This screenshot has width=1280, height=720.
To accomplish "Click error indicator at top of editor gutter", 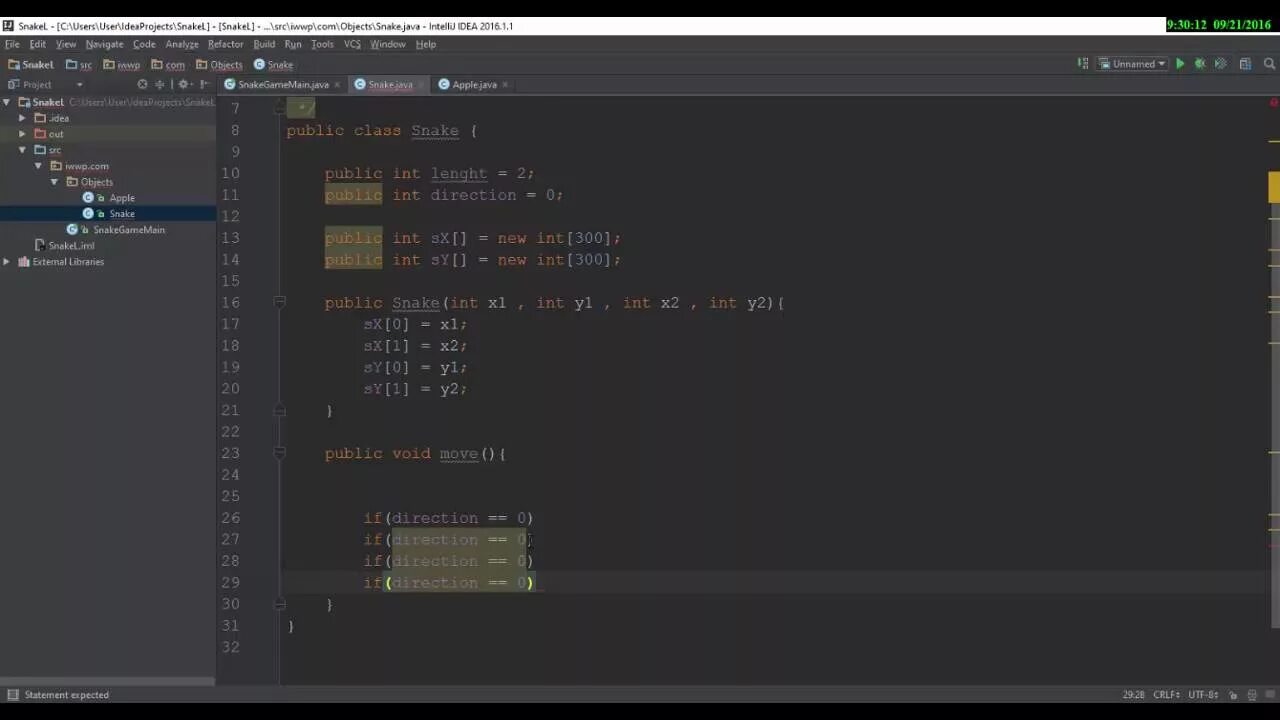I will coord(1273,103).
